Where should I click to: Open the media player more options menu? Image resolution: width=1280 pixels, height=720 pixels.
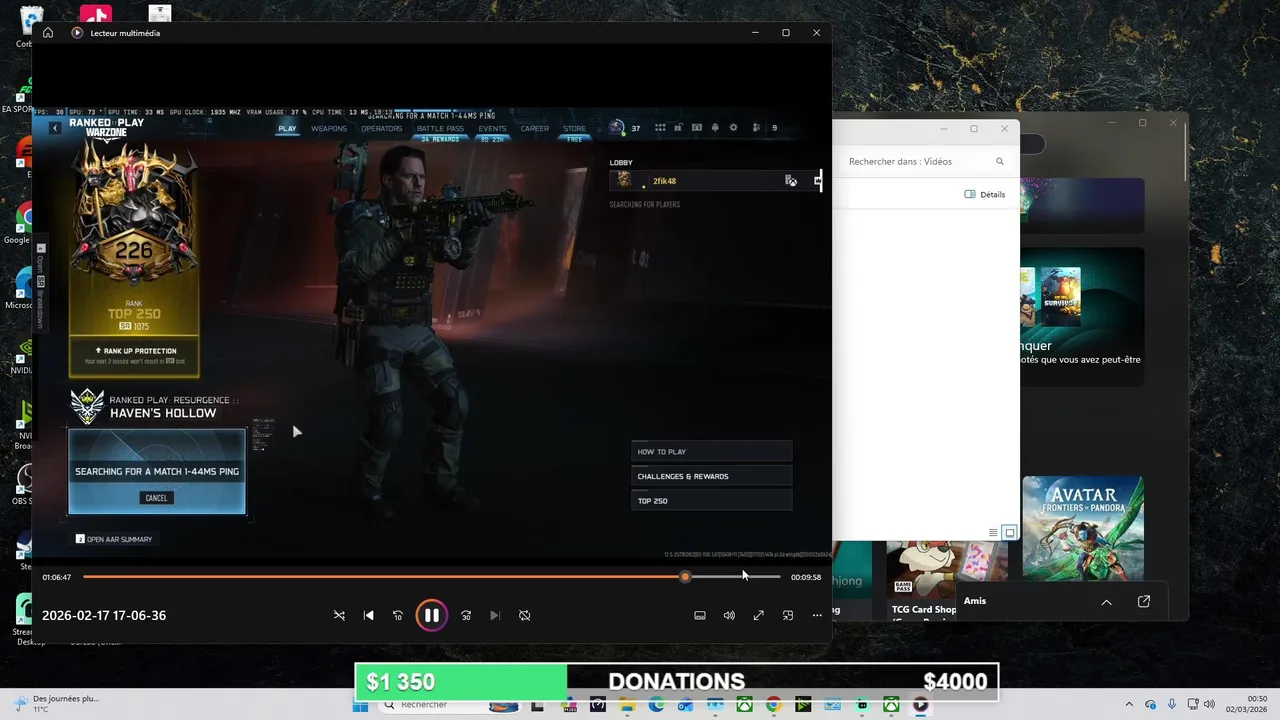(x=817, y=615)
